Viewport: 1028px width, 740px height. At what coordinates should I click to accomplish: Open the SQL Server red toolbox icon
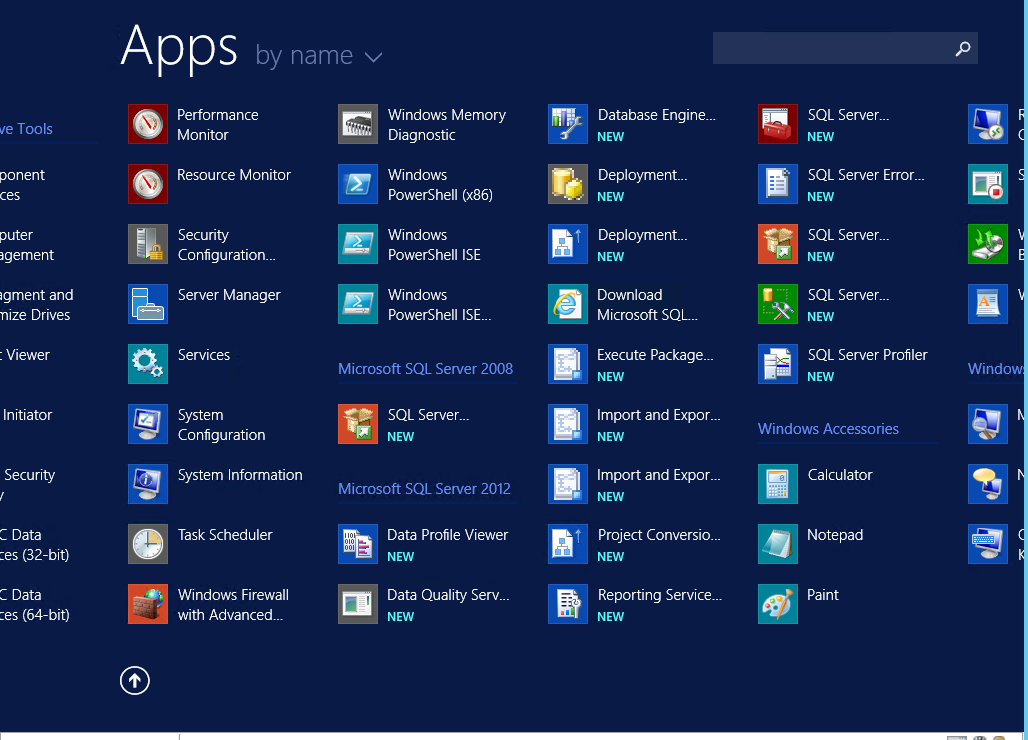778,124
